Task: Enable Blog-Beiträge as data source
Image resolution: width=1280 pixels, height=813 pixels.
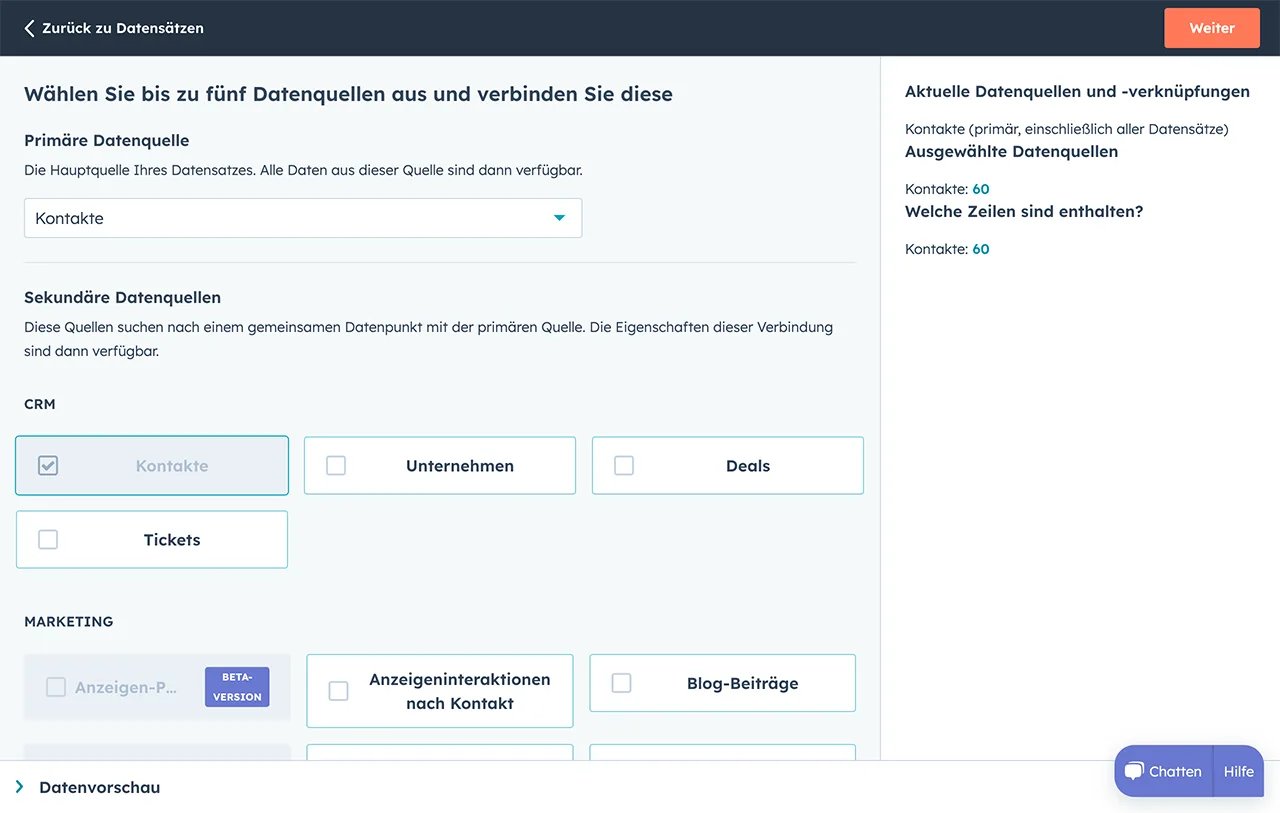Action: pyautogui.click(x=621, y=683)
